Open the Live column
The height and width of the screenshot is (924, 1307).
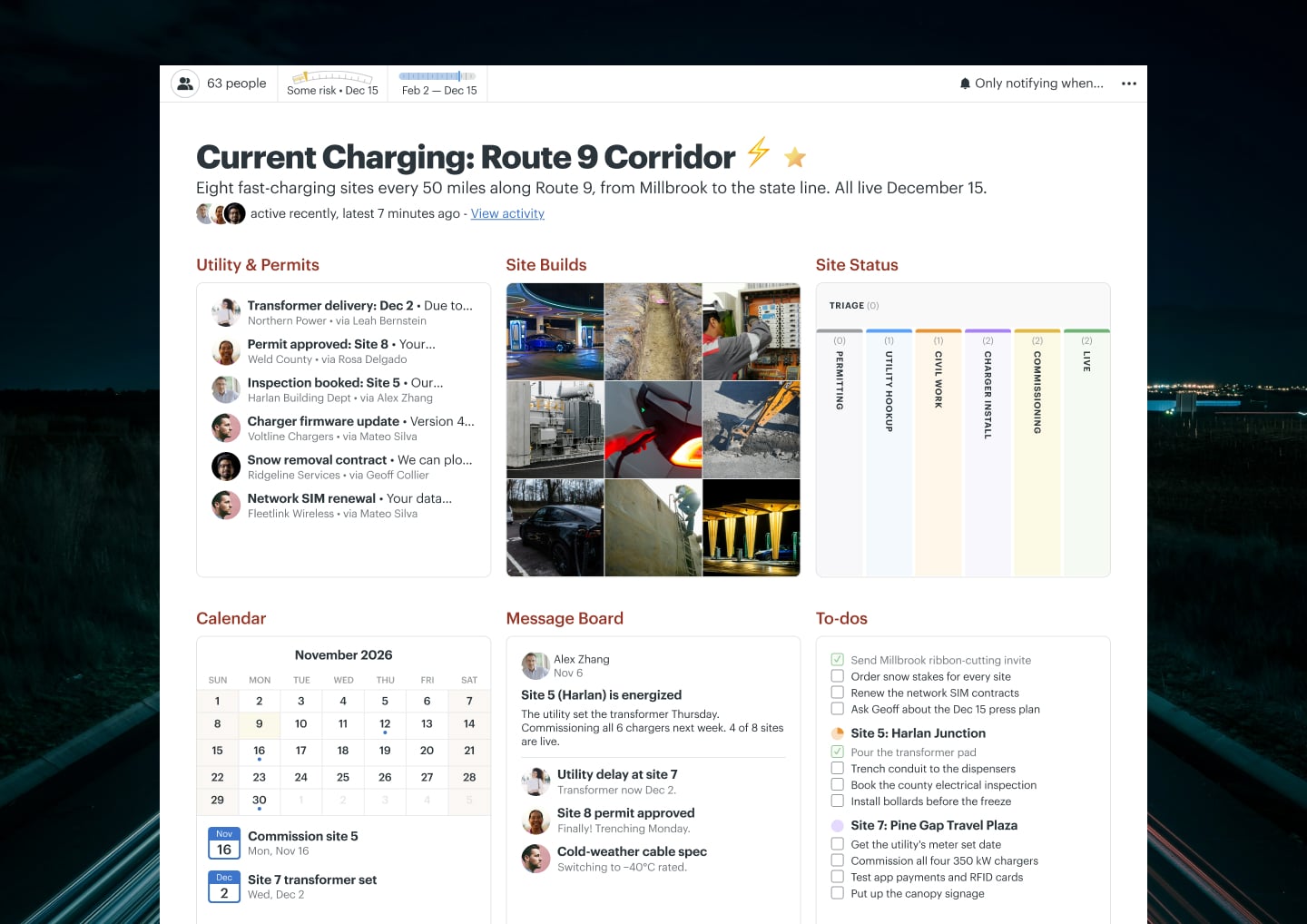click(1086, 452)
